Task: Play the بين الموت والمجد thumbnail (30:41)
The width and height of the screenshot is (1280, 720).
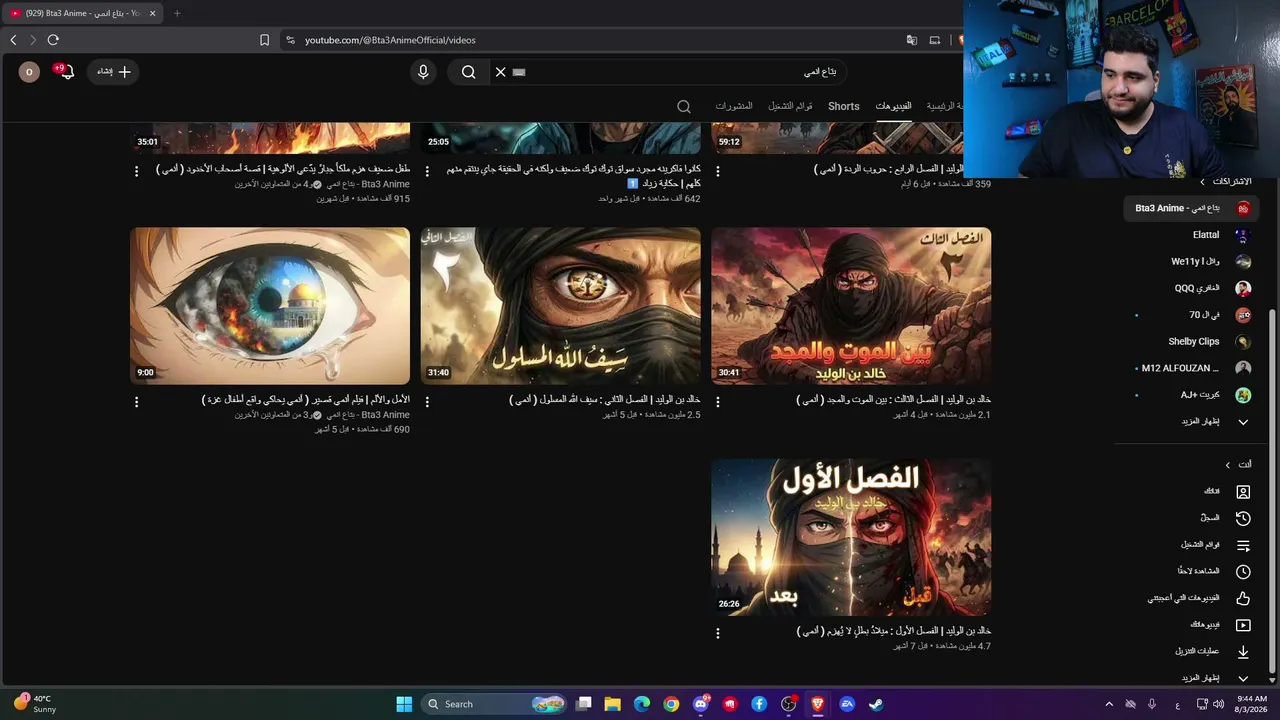Action: [851, 306]
